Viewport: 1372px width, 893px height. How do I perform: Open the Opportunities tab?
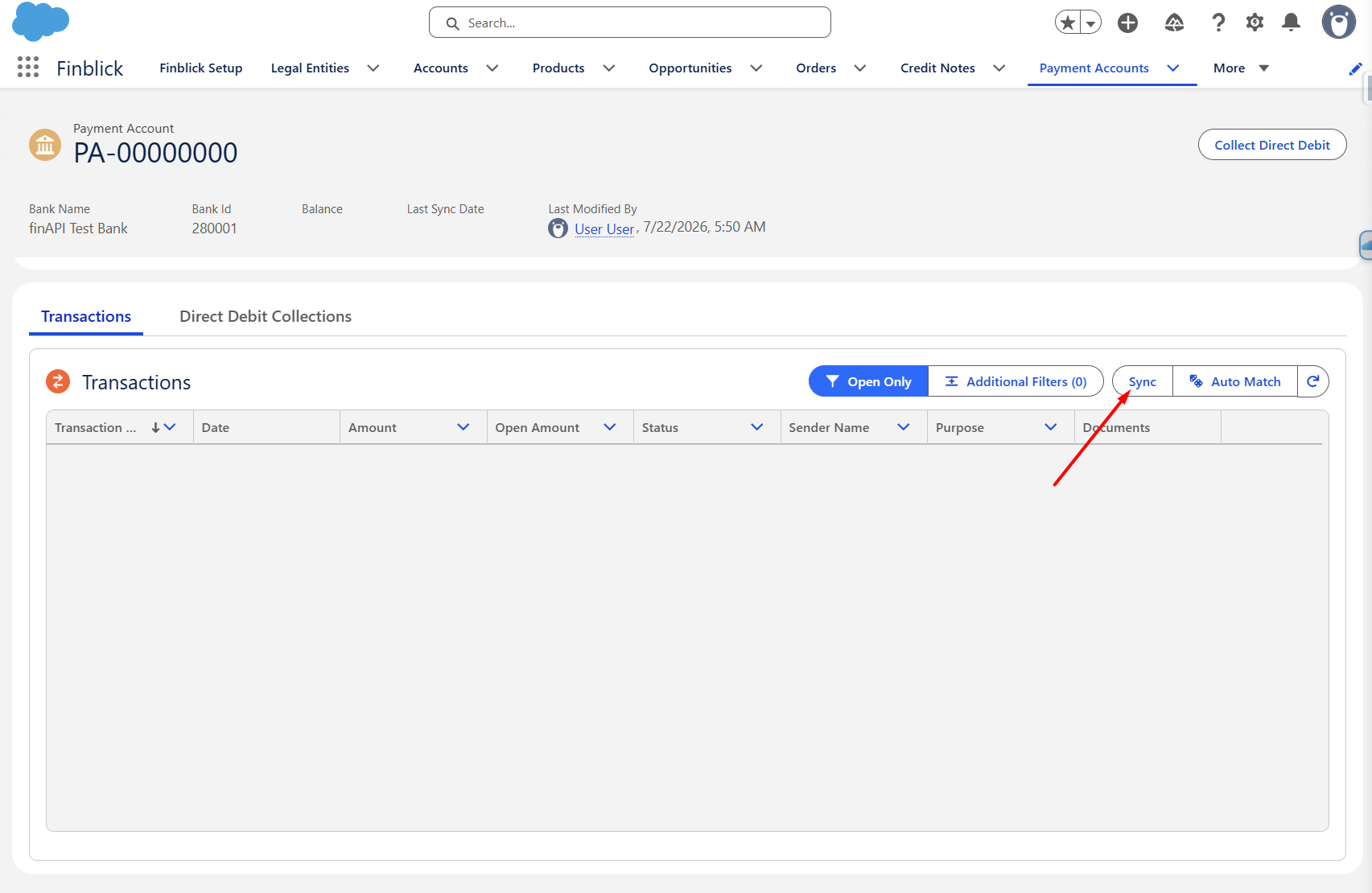pos(690,68)
